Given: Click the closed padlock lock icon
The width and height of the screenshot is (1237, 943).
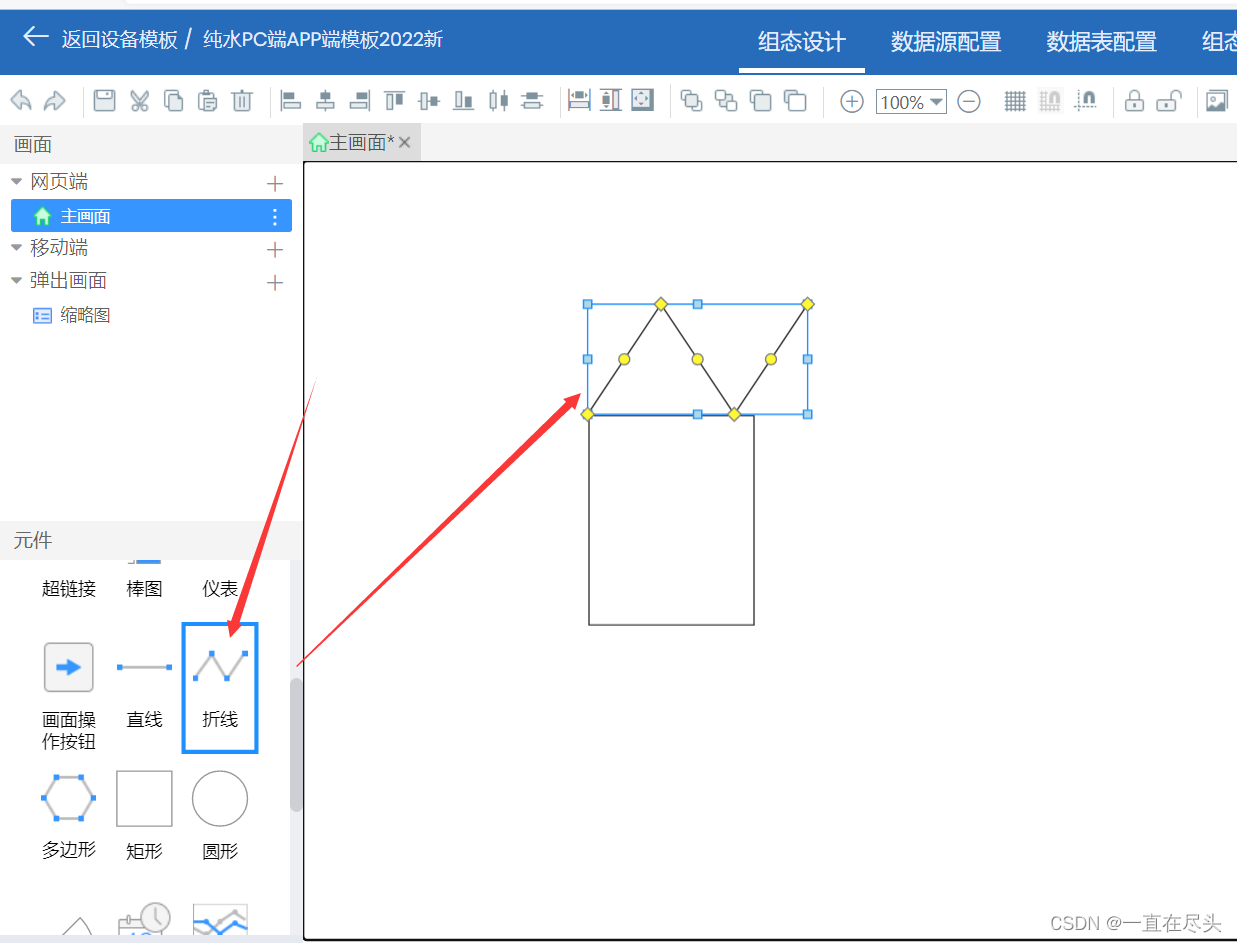Looking at the screenshot, I should (1134, 101).
